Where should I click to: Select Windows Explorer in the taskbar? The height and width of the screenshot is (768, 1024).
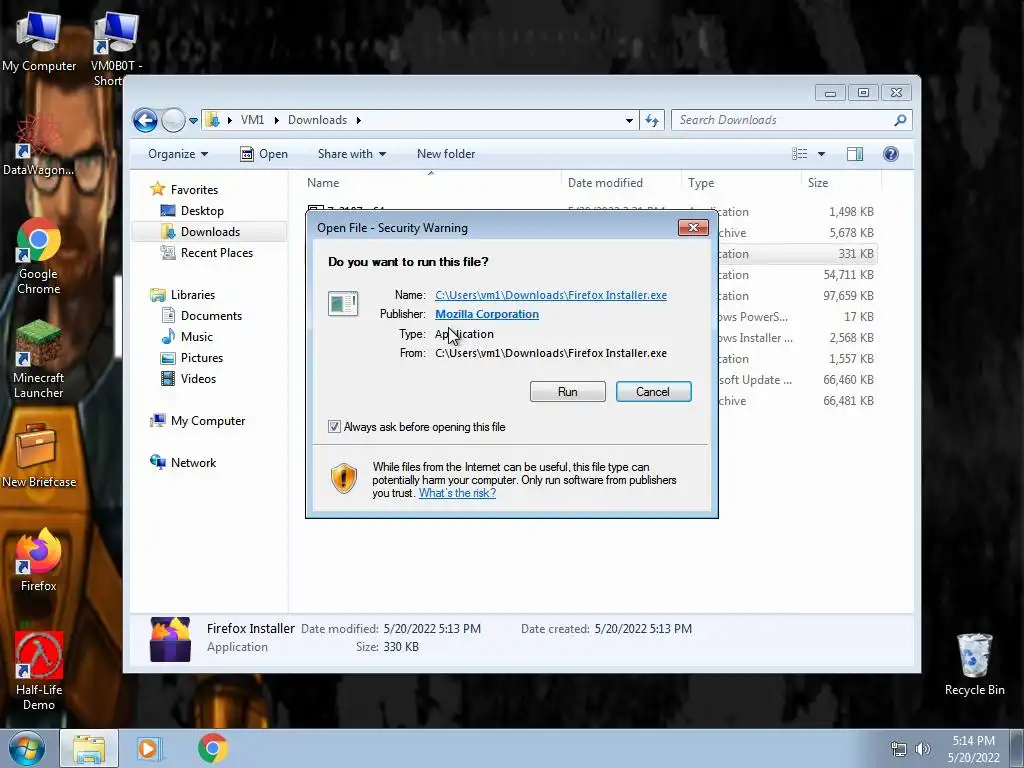click(x=89, y=748)
